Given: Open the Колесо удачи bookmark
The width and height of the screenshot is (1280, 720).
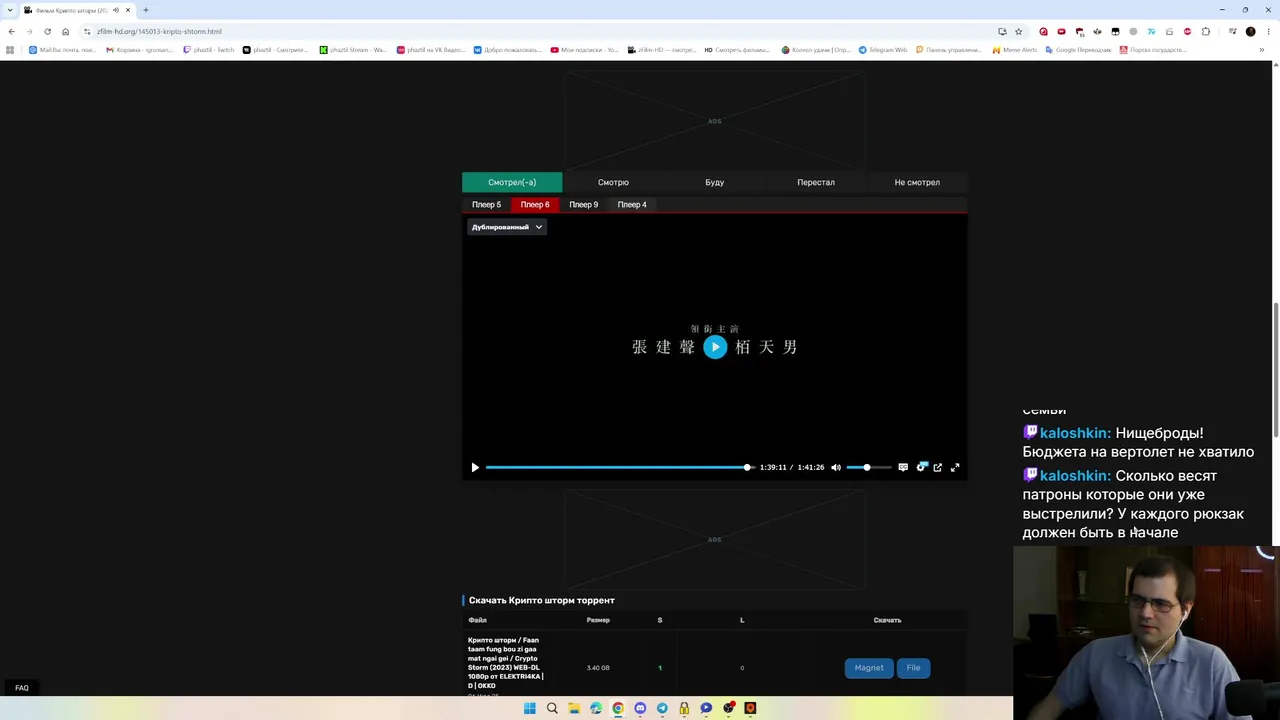Looking at the screenshot, I should click(x=817, y=50).
